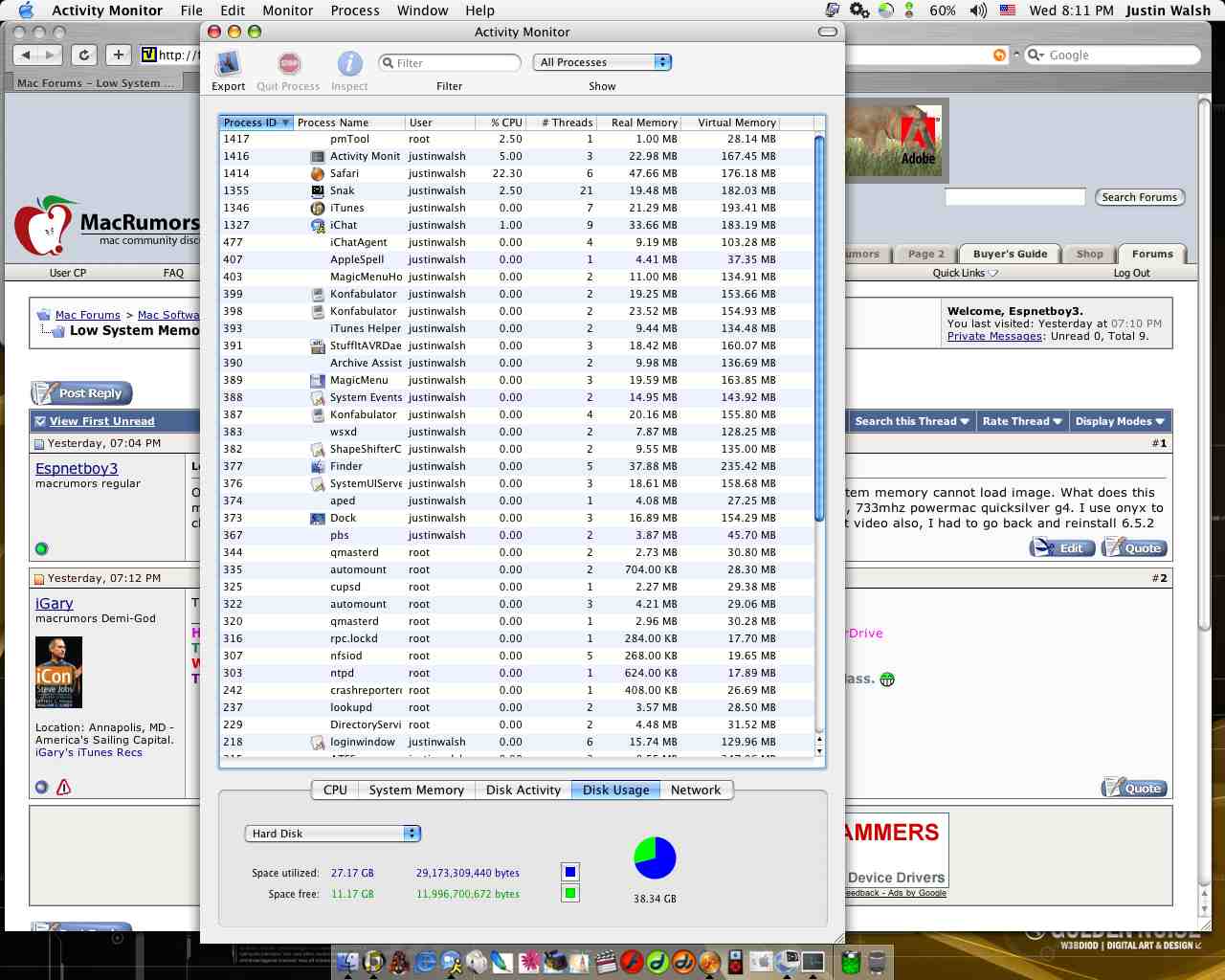Viewport: 1225px width, 980px height.
Task: Select the System Events process icon
Action: click(318, 398)
